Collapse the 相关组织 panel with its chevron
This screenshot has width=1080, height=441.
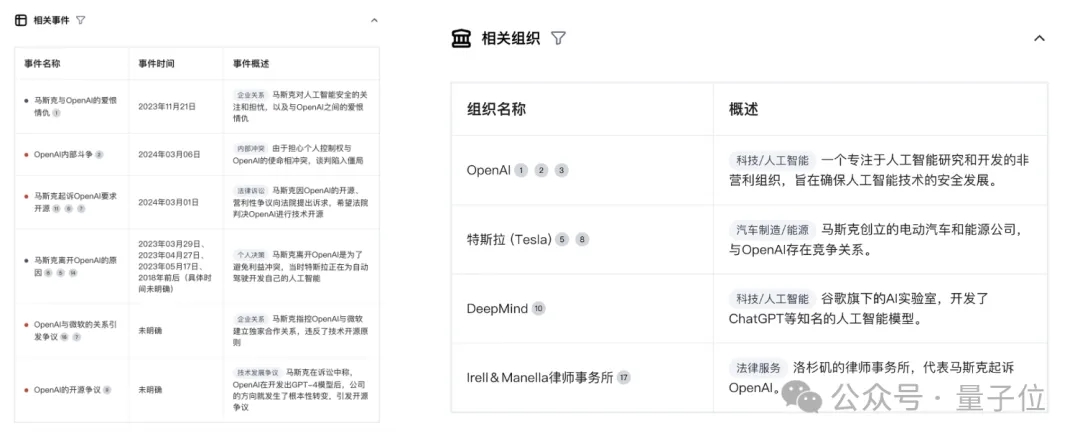pos(1039,38)
